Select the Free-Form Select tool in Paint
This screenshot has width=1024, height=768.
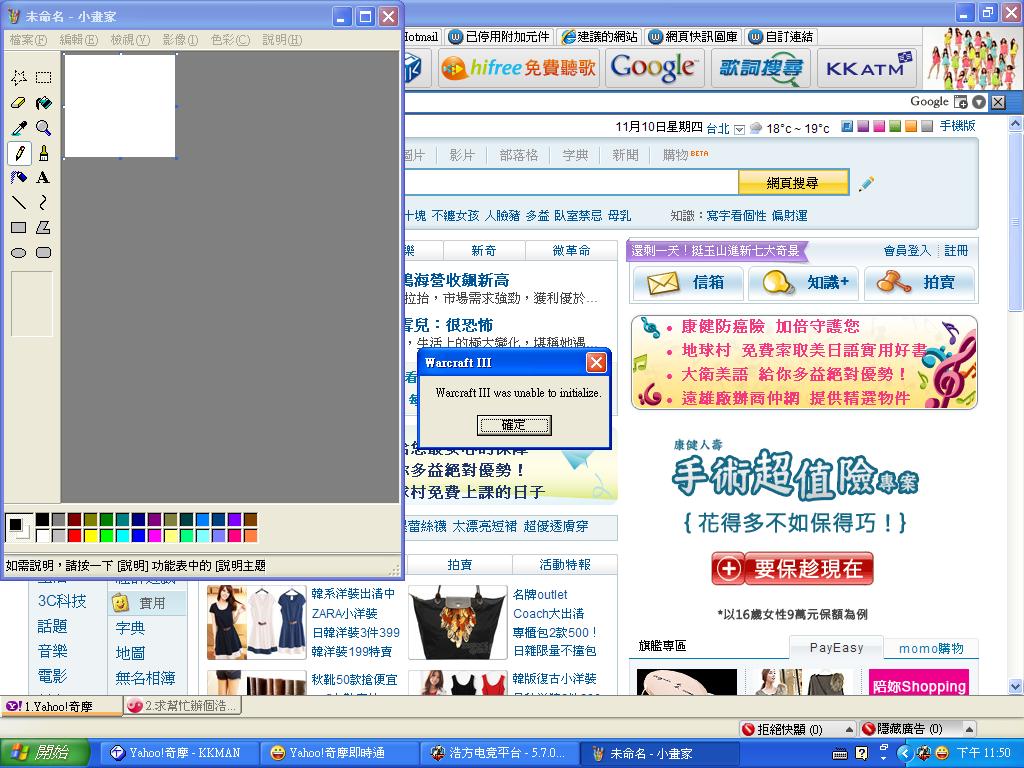[19, 78]
